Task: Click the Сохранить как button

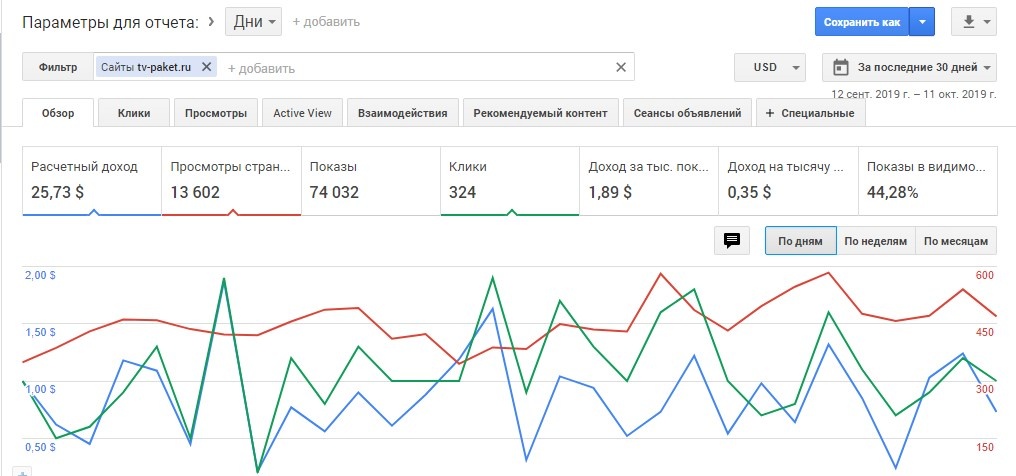Action: (x=861, y=21)
